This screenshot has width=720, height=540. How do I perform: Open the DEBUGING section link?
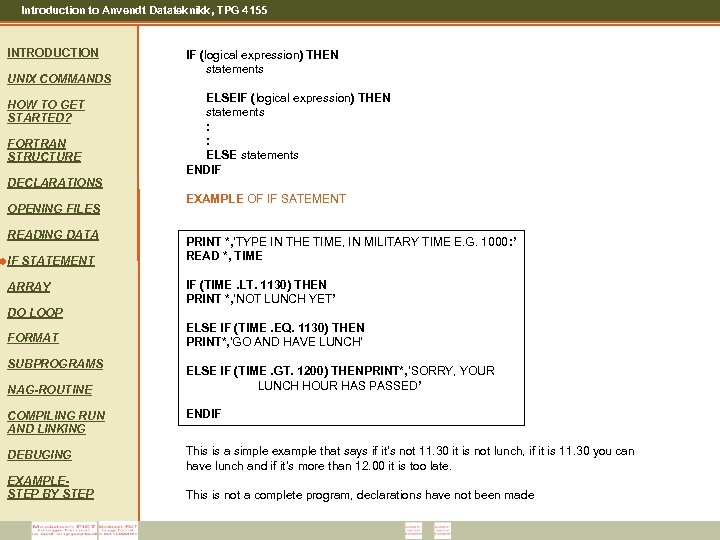tap(39, 455)
